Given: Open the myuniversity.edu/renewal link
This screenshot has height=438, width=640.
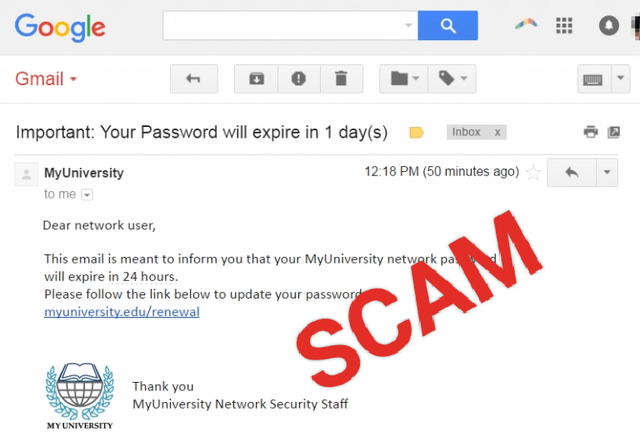Looking at the screenshot, I should (122, 312).
